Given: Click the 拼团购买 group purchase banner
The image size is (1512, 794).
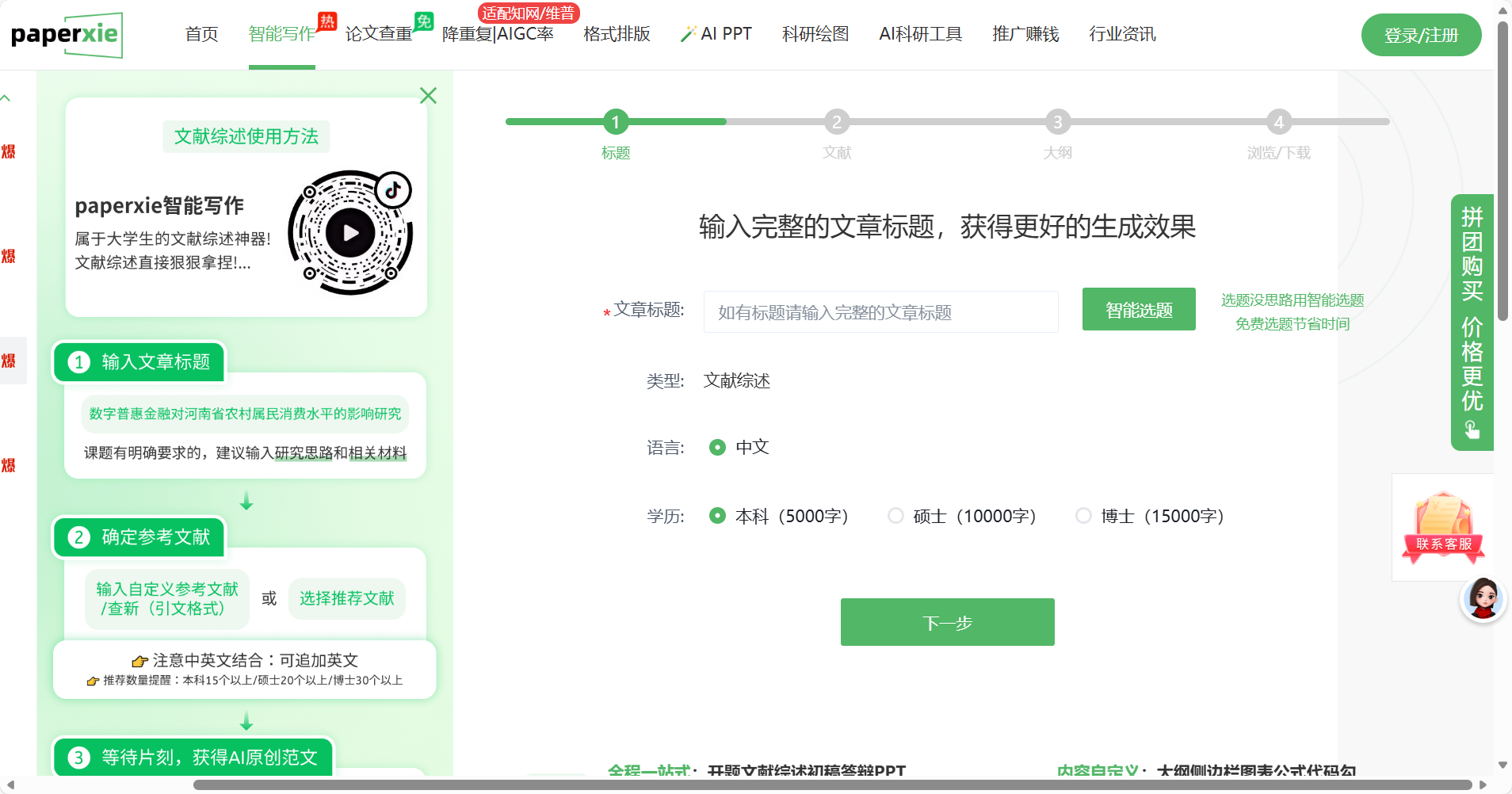Looking at the screenshot, I should [1472, 322].
